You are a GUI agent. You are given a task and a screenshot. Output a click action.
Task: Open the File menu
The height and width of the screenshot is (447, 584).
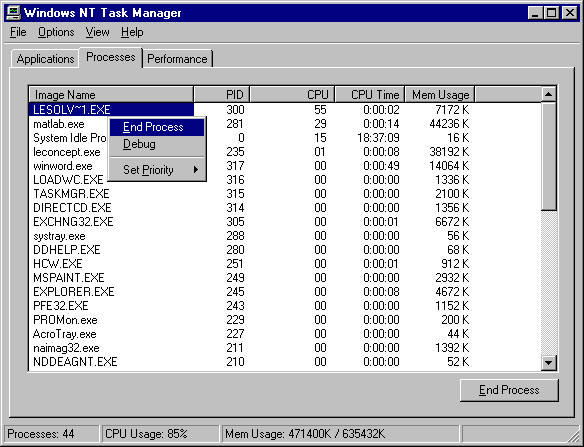point(18,32)
